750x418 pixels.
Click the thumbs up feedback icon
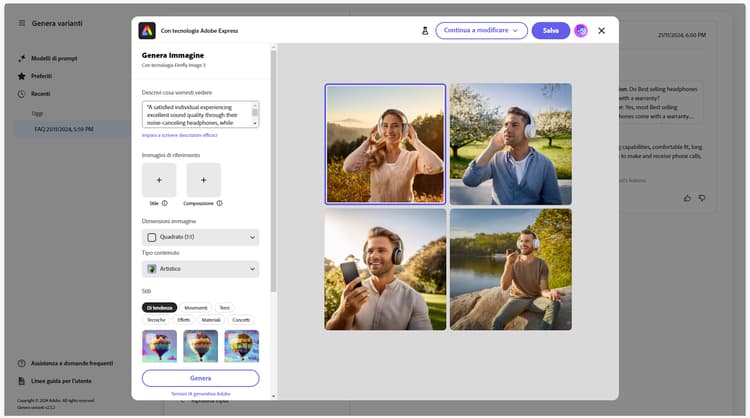click(x=687, y=198)
